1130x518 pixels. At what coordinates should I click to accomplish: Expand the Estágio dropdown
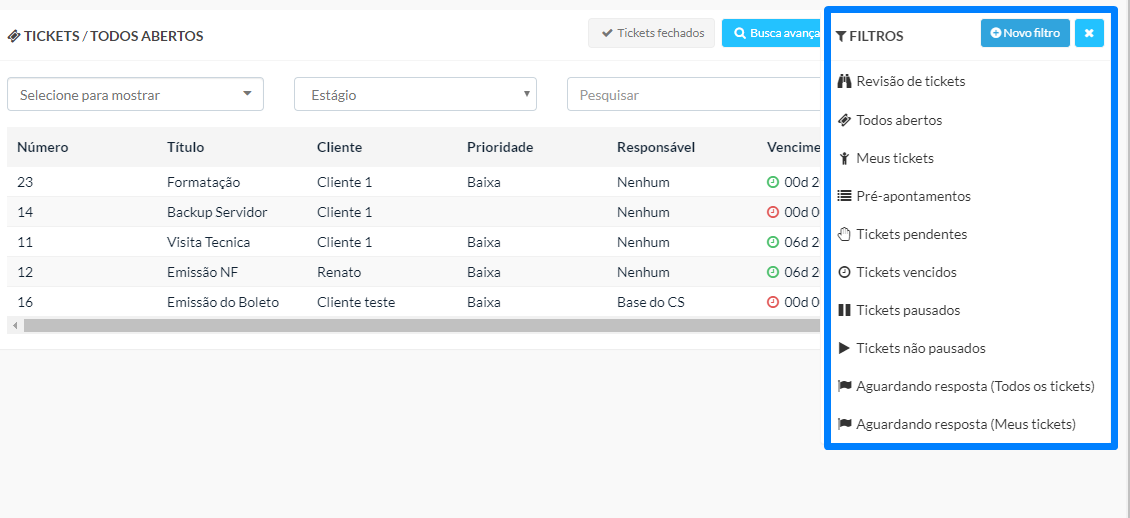[x=415, y=94]
